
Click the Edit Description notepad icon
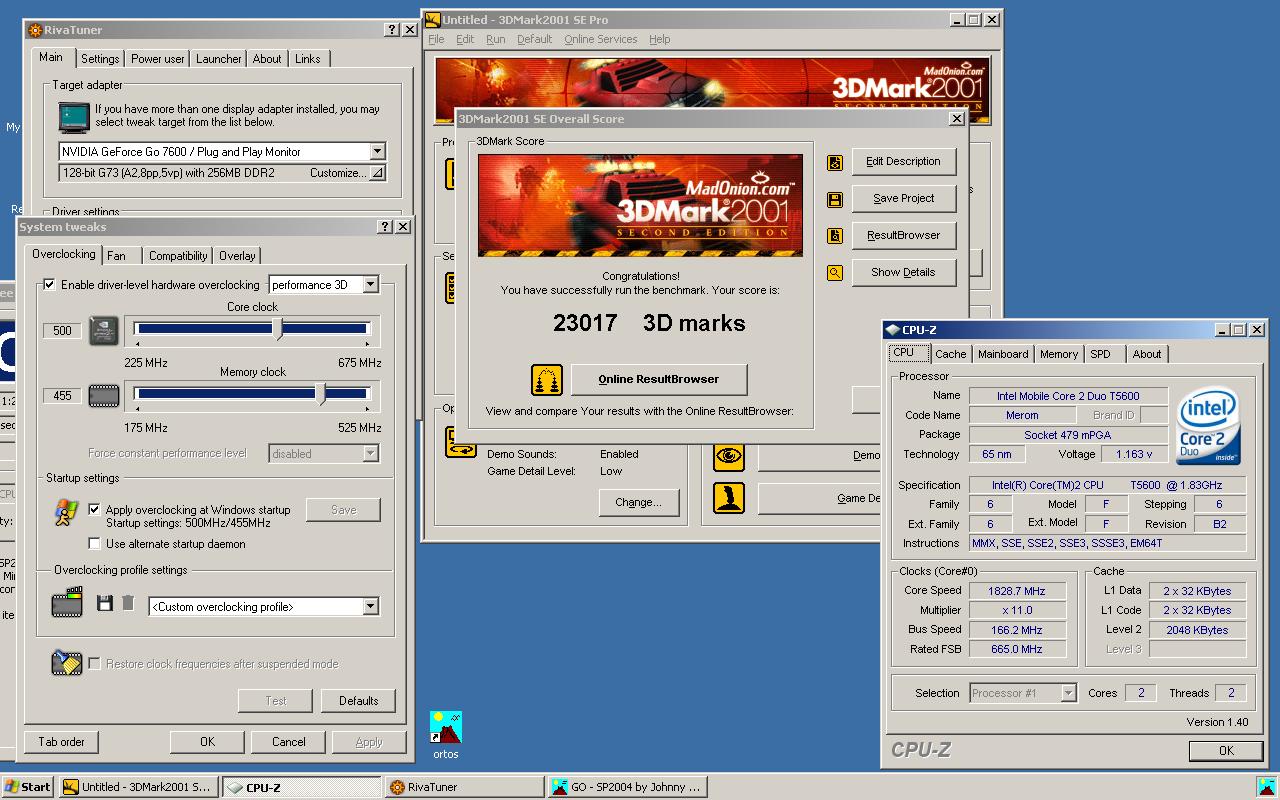pyautogui.click(x=835, y=162)
